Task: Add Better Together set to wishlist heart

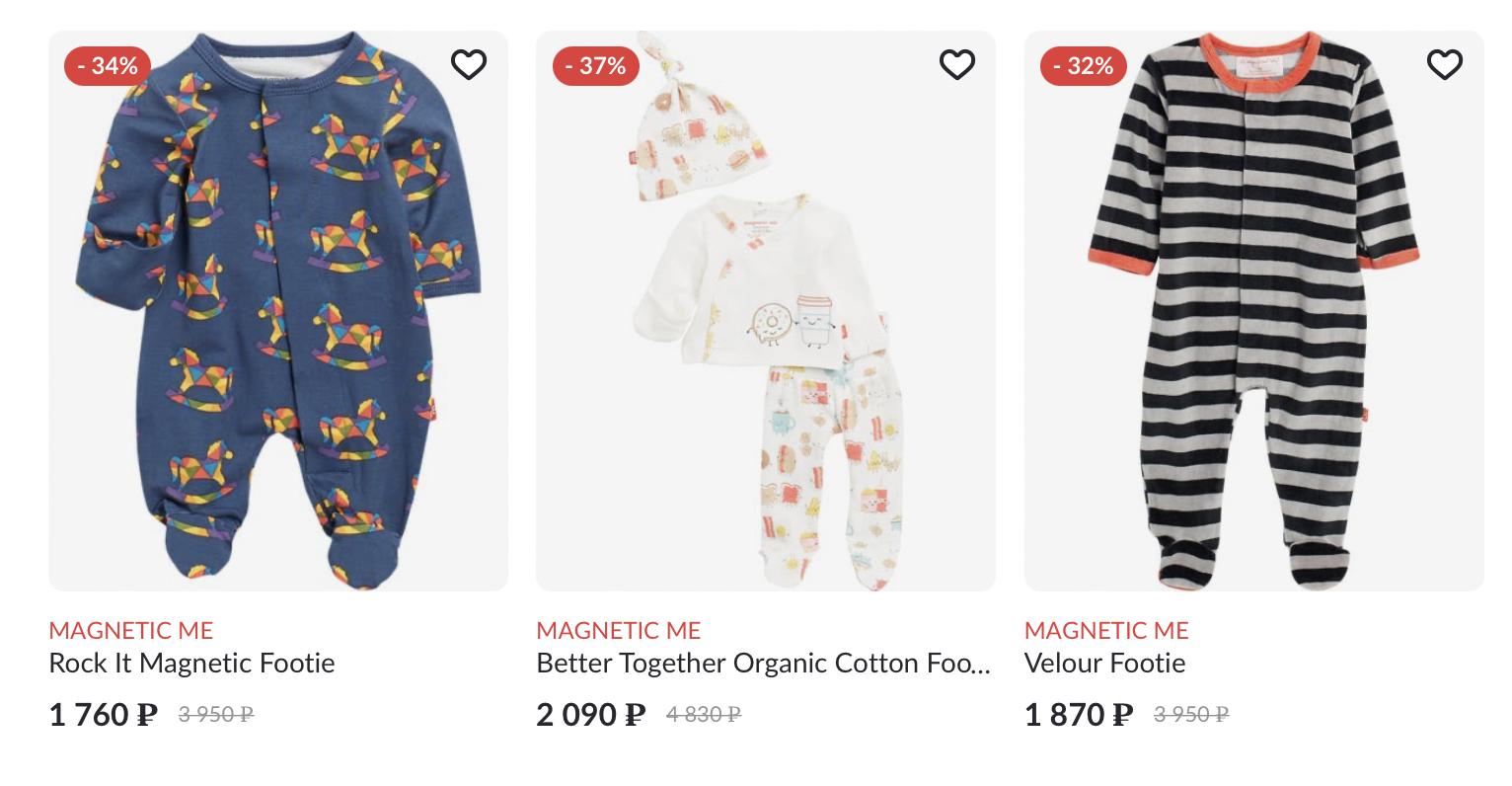Action: (x=957, y=65)
